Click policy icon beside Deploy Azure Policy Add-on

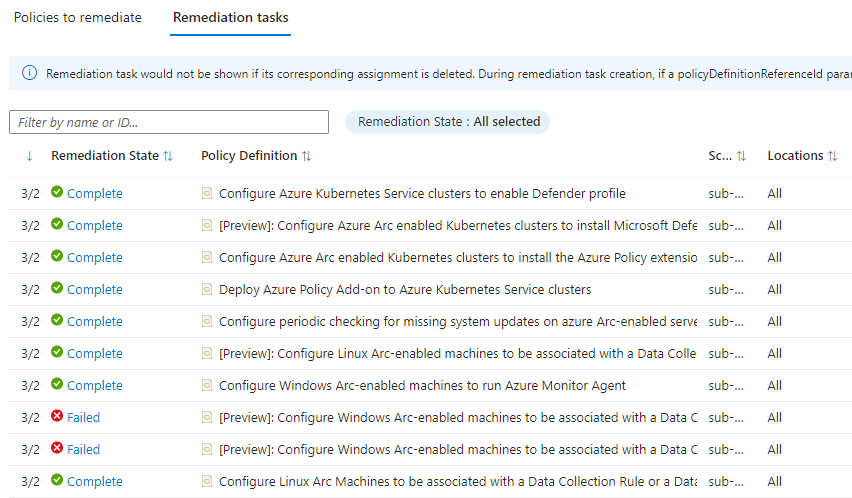[x=207, y=289]
